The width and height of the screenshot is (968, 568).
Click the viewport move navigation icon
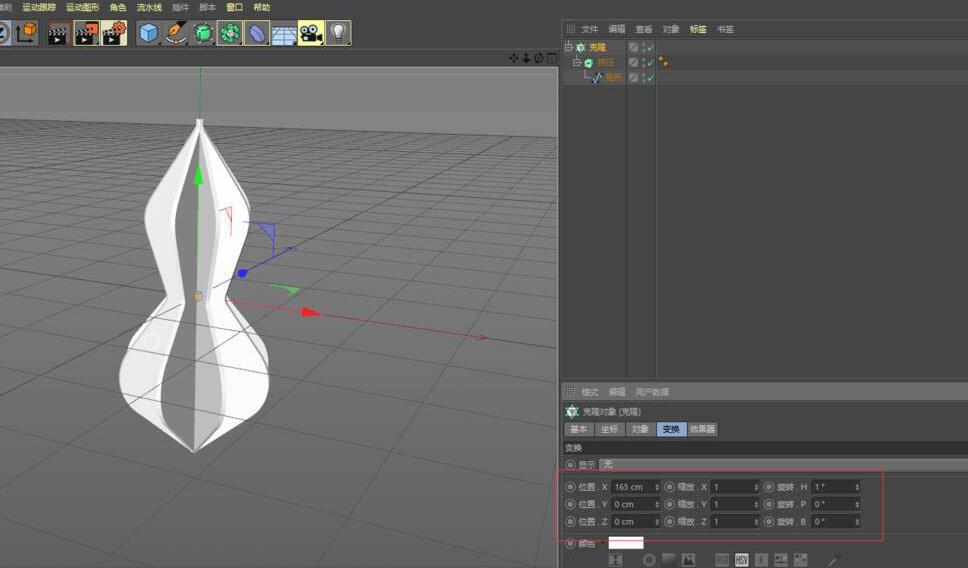[x=514, y=58]
